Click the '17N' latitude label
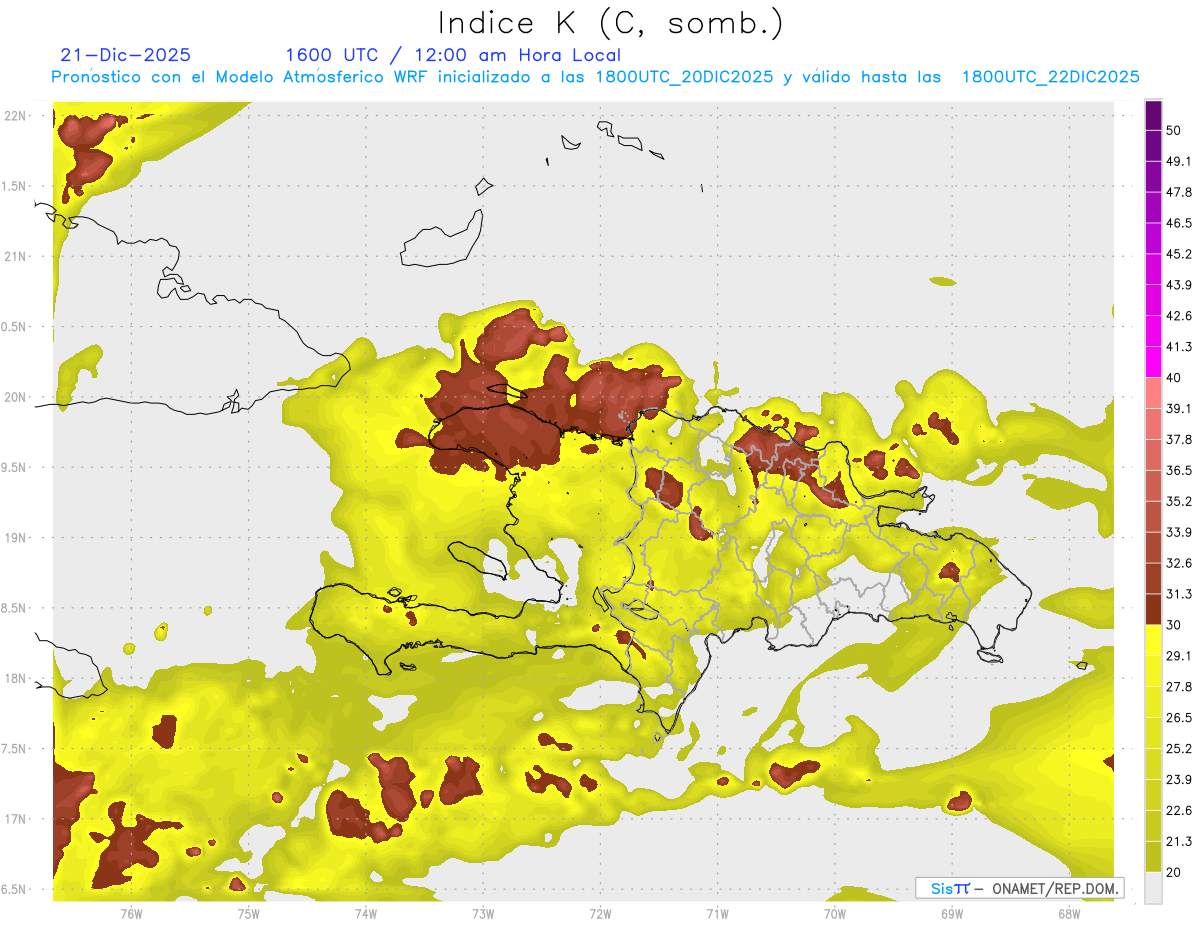The height and width of the screenshot is (927, 1200). [x=15, y=819]
